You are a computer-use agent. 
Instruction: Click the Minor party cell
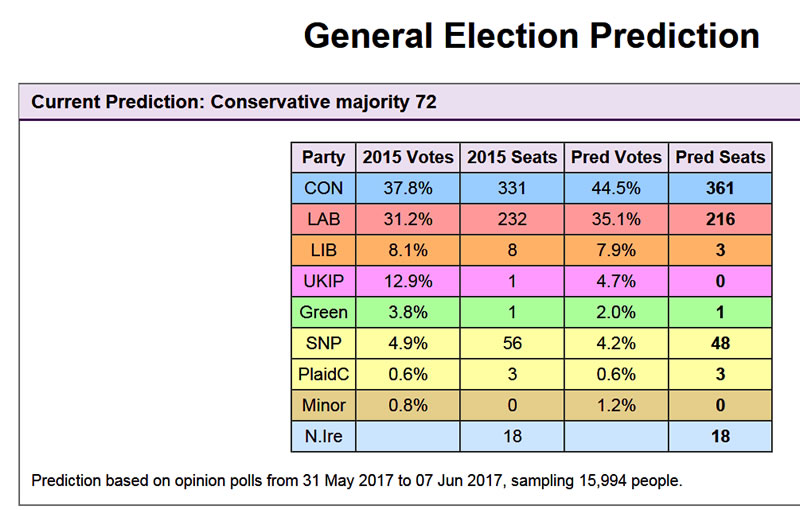(x=323, y=405)
